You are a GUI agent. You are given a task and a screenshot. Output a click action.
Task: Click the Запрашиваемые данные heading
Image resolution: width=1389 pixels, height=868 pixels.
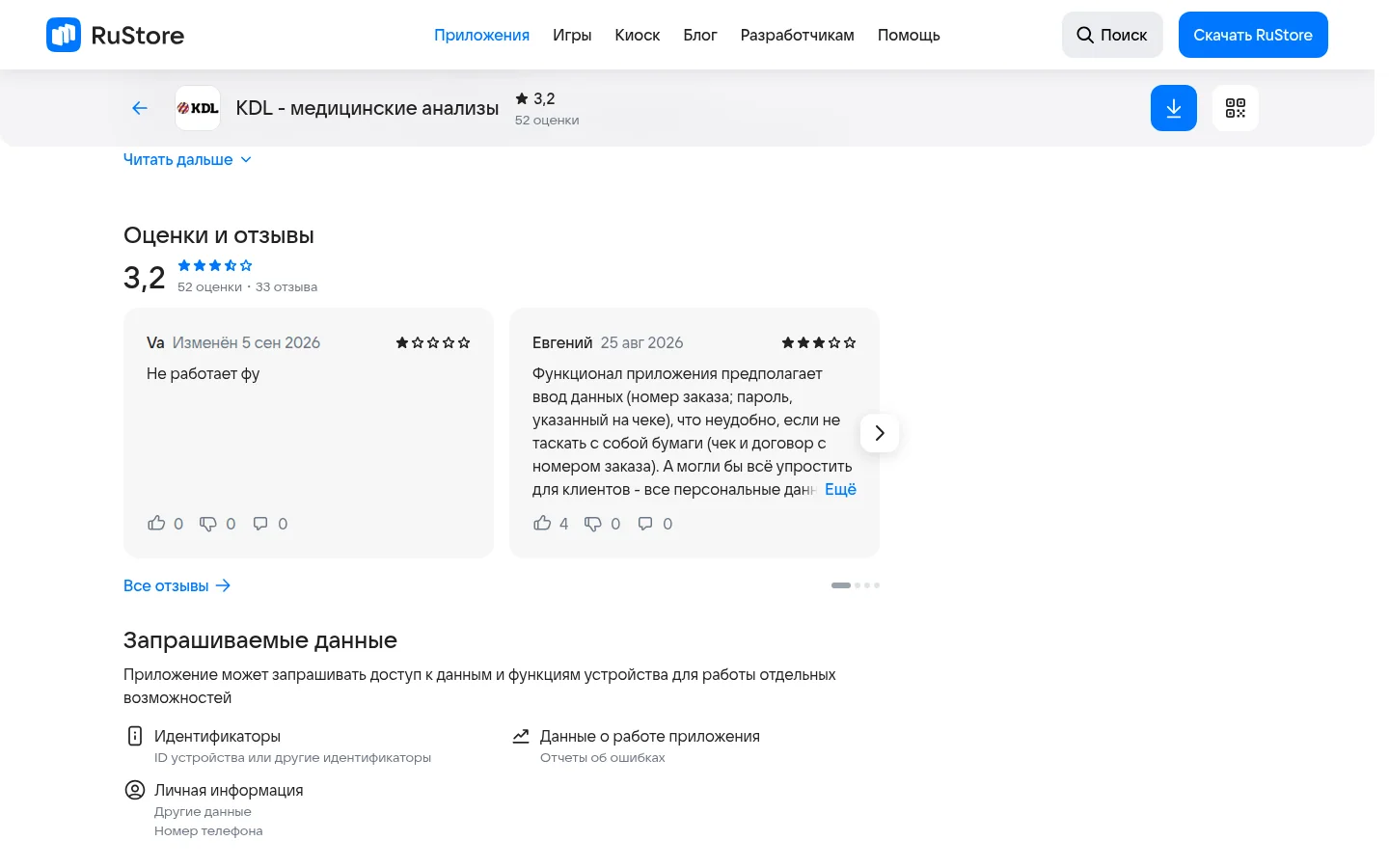coord(260,640)
